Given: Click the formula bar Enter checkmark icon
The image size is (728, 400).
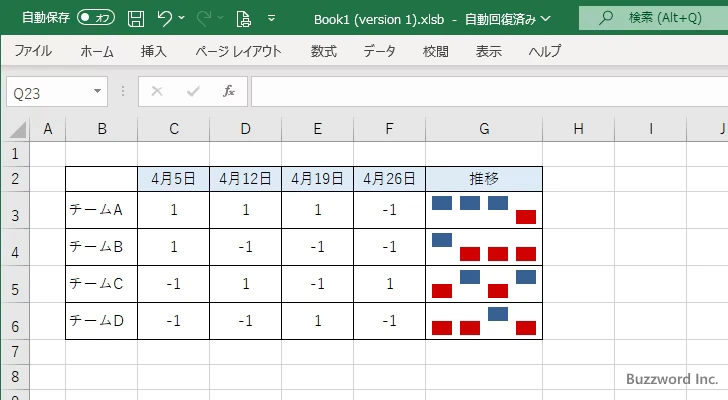Looking at the screenshot, I should coord(193,91).
